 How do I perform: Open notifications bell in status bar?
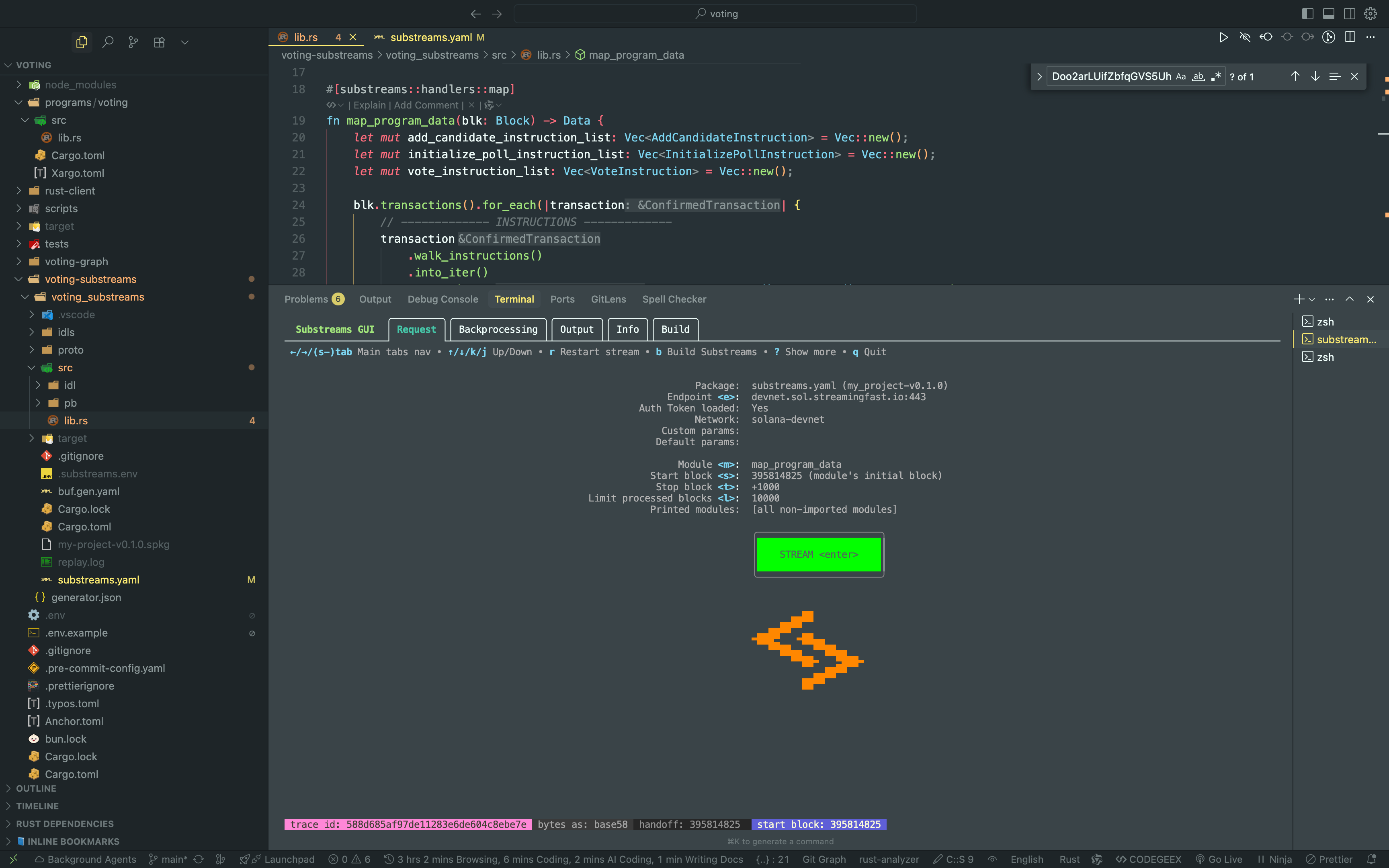(1372, 860)
